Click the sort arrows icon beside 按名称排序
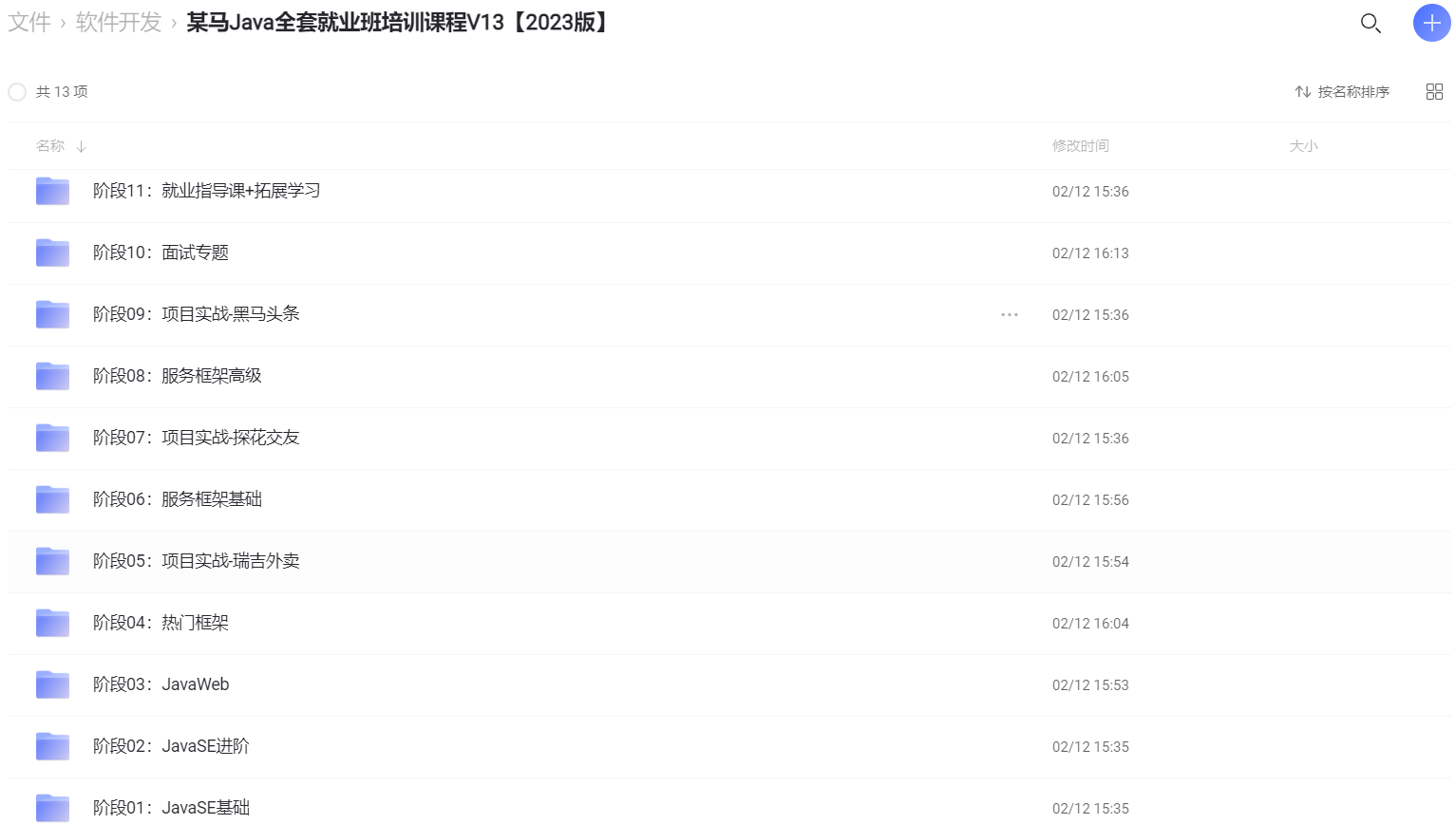 point(1302,92)
